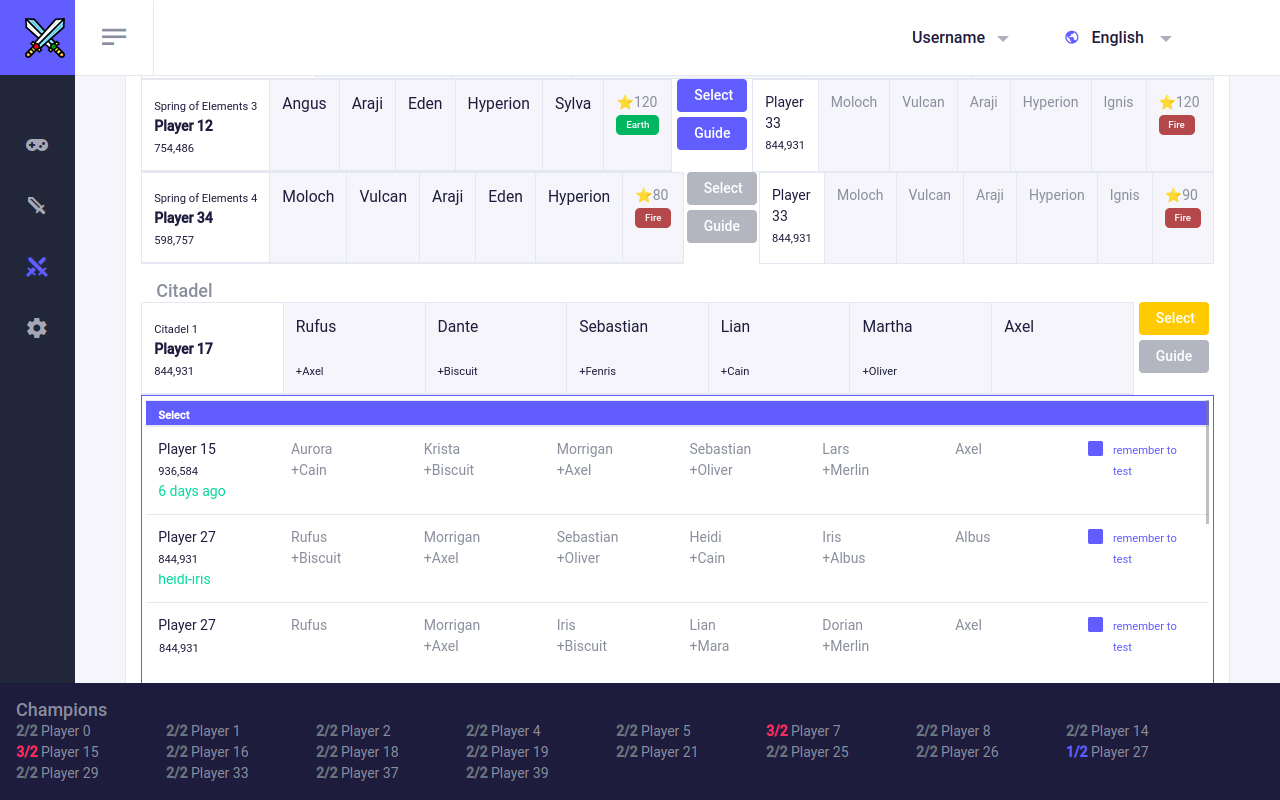Open Guide for Spring of Elements 3
Screen dimensions: 1280x800
[x=712, y=133]
